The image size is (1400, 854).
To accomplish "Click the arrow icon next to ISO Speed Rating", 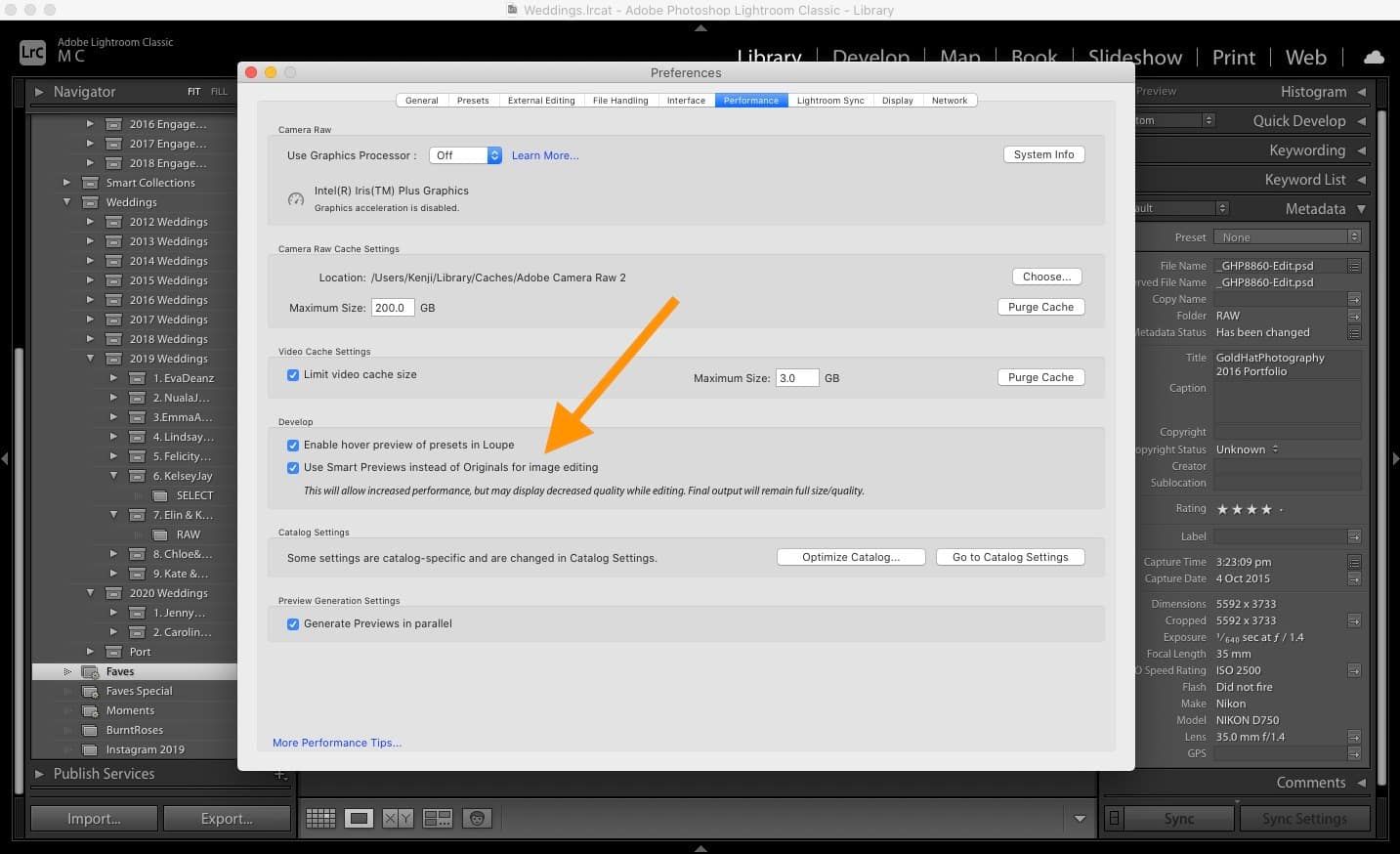I will click(x=1354, y=670).
